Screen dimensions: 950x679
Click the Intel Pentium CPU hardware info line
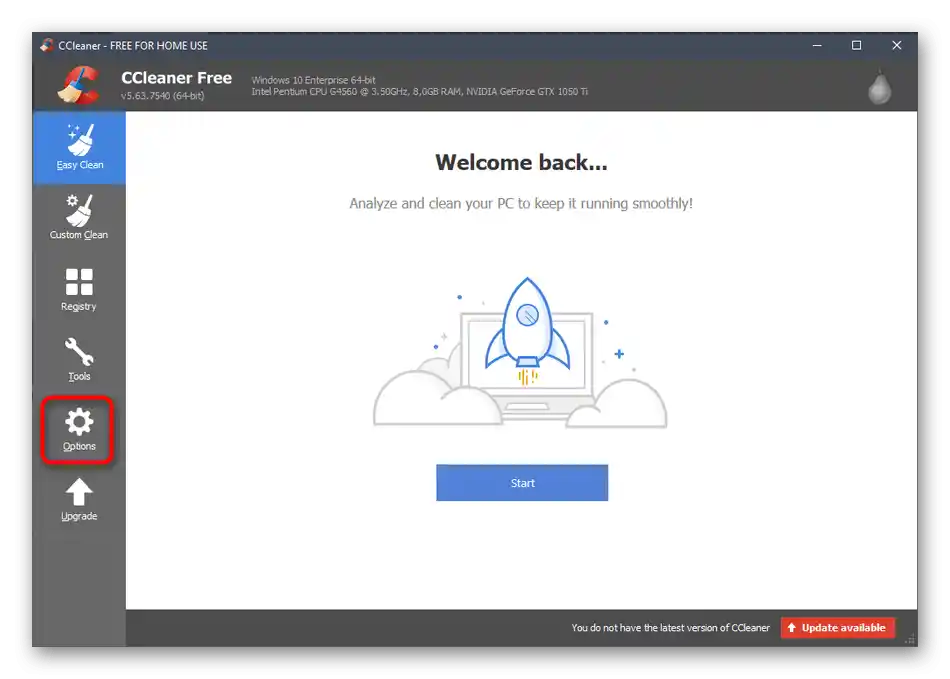point(419,91)
